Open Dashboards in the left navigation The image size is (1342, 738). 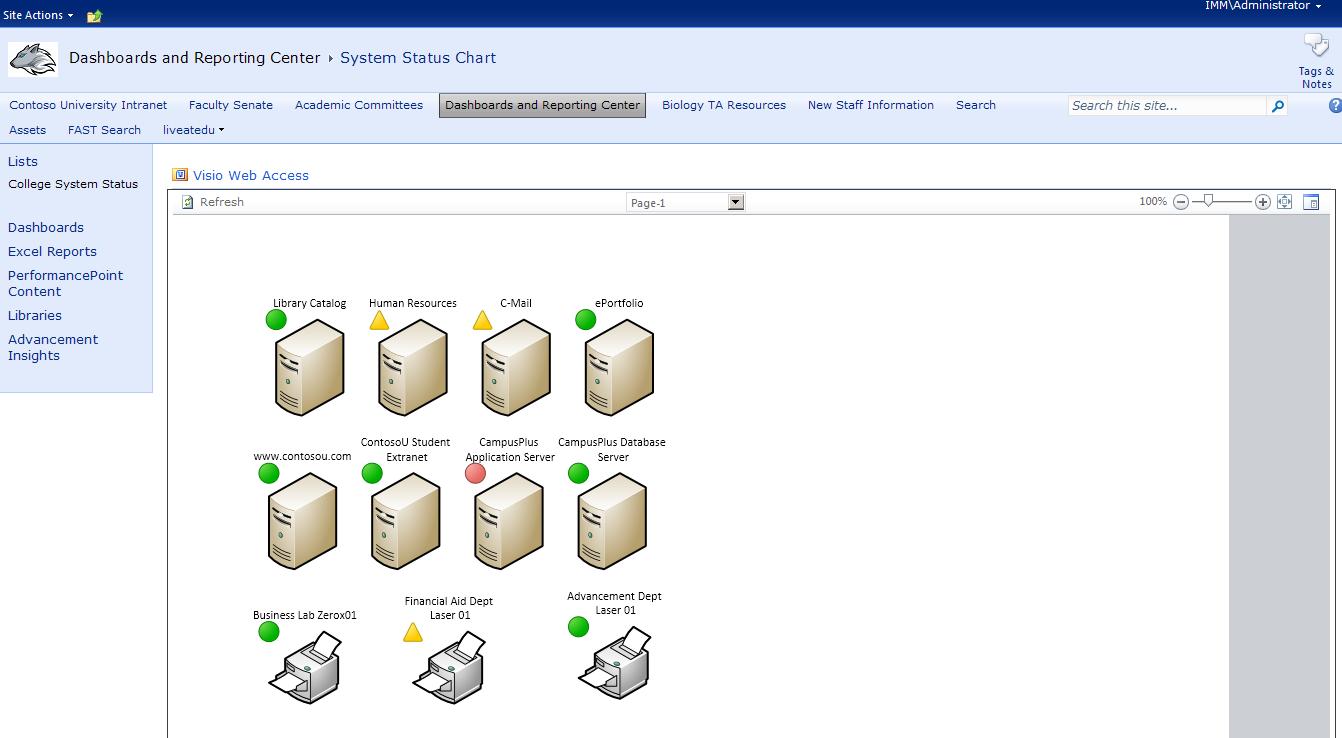46,227
